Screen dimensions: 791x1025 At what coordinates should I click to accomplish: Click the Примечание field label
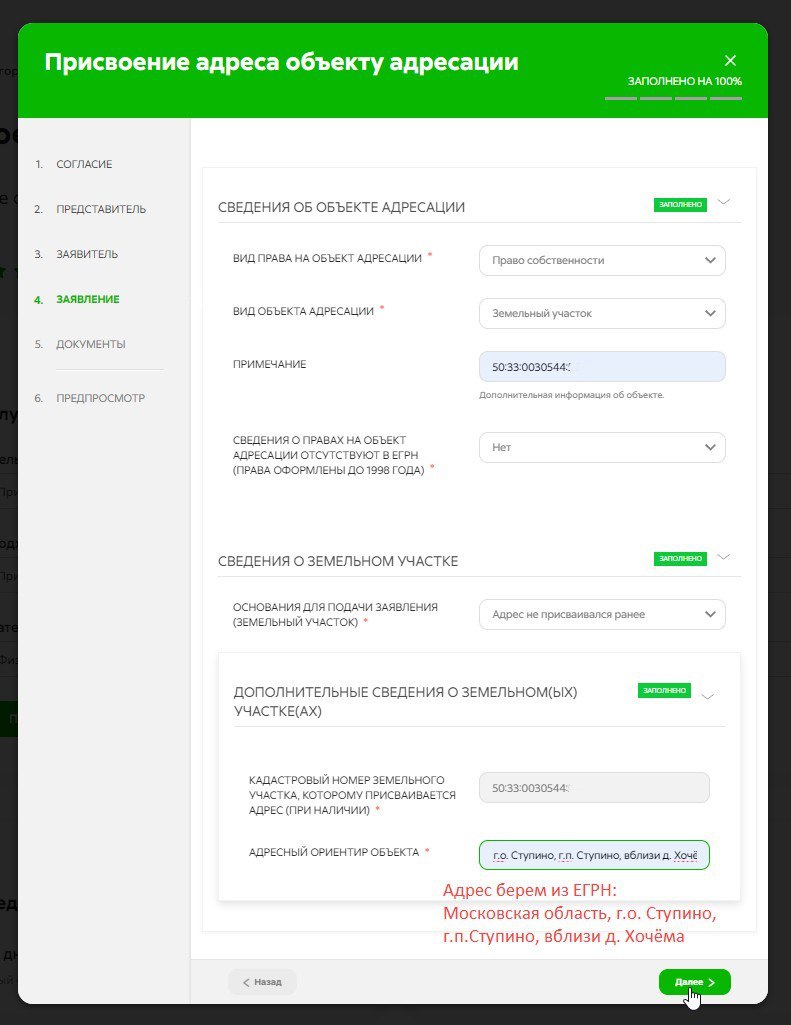click(269, 364)
